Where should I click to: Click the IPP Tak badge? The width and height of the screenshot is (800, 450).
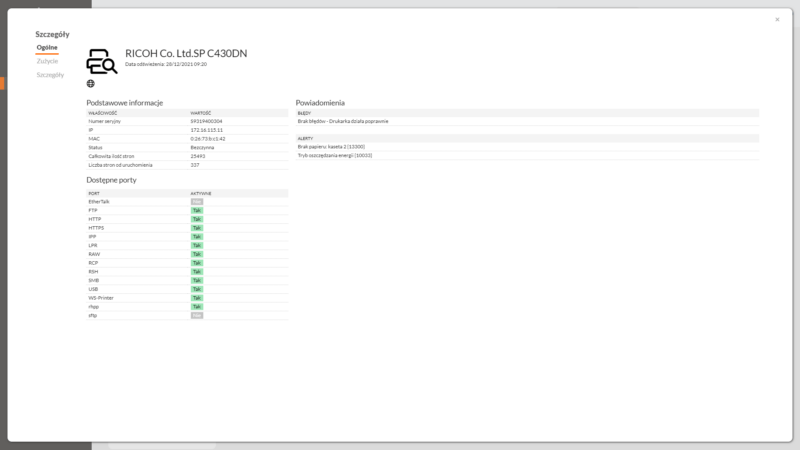click(x=197, y=237)
